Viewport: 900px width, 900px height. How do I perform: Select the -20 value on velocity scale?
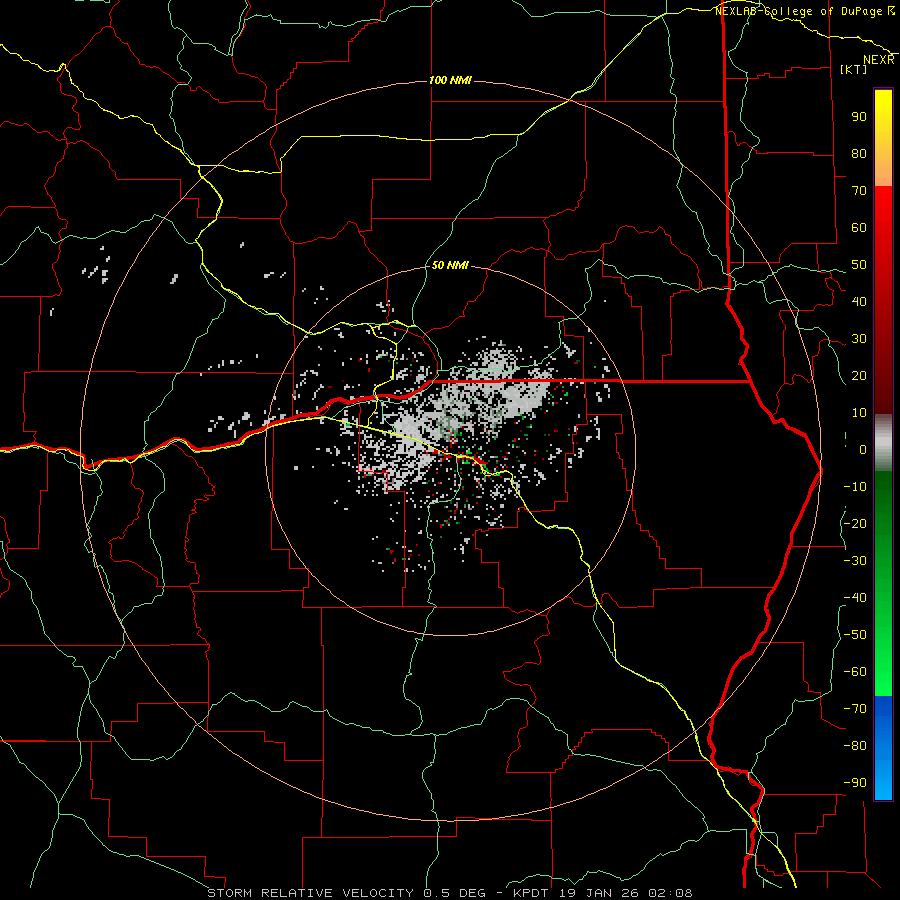pos(855,524)
